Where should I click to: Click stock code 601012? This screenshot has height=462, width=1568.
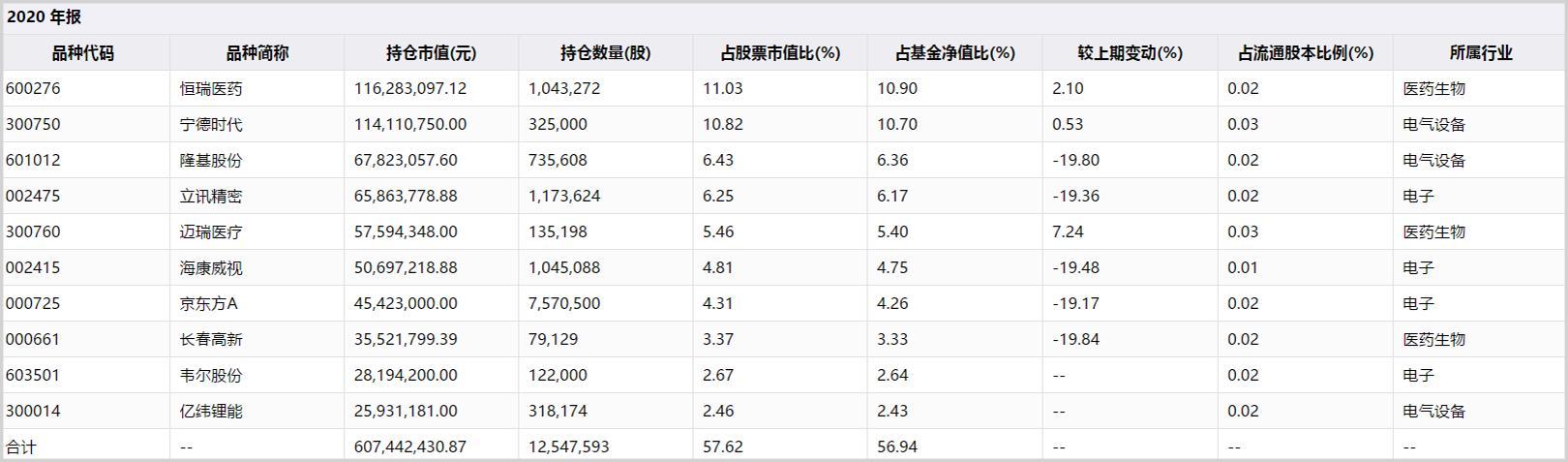33,160
